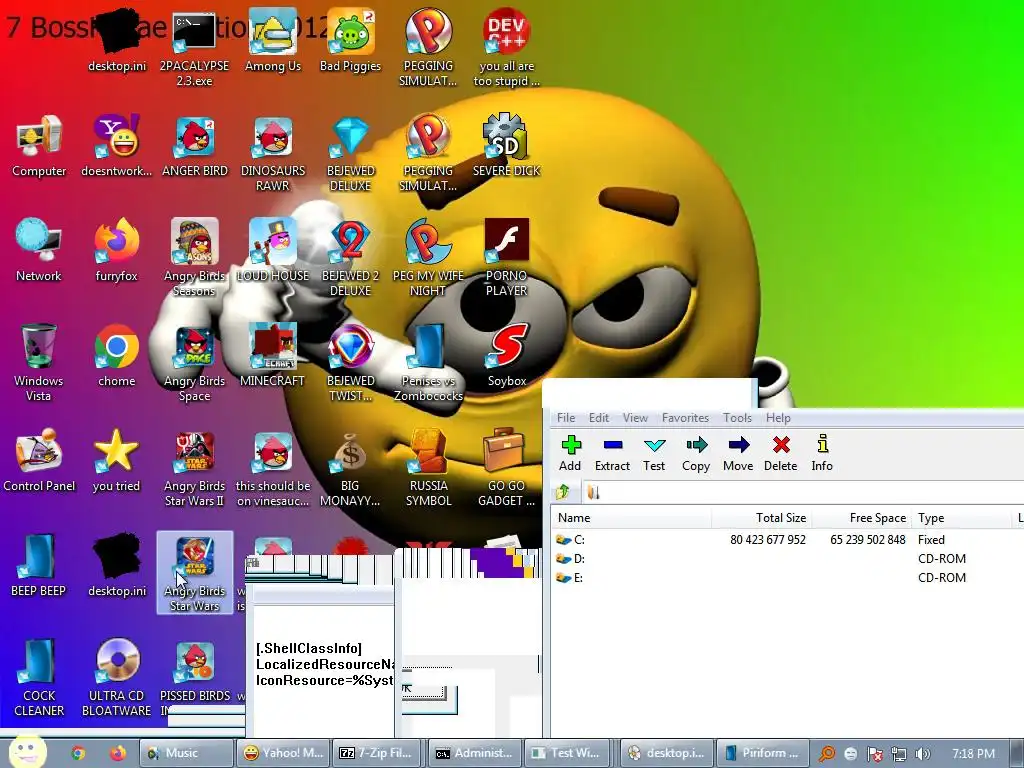Sort by the Free Space column header
1024x768 pixels.
(861, 518)
